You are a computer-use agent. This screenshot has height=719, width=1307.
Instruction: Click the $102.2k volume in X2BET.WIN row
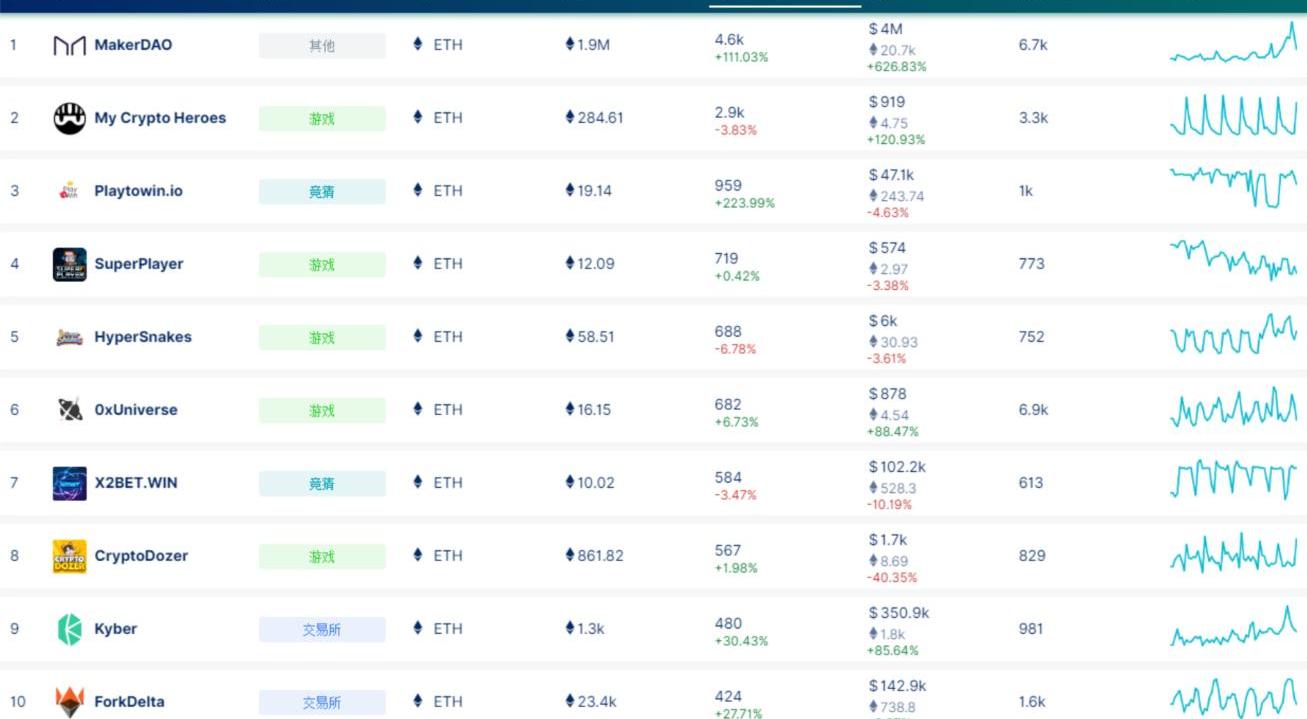coord(897,467)
